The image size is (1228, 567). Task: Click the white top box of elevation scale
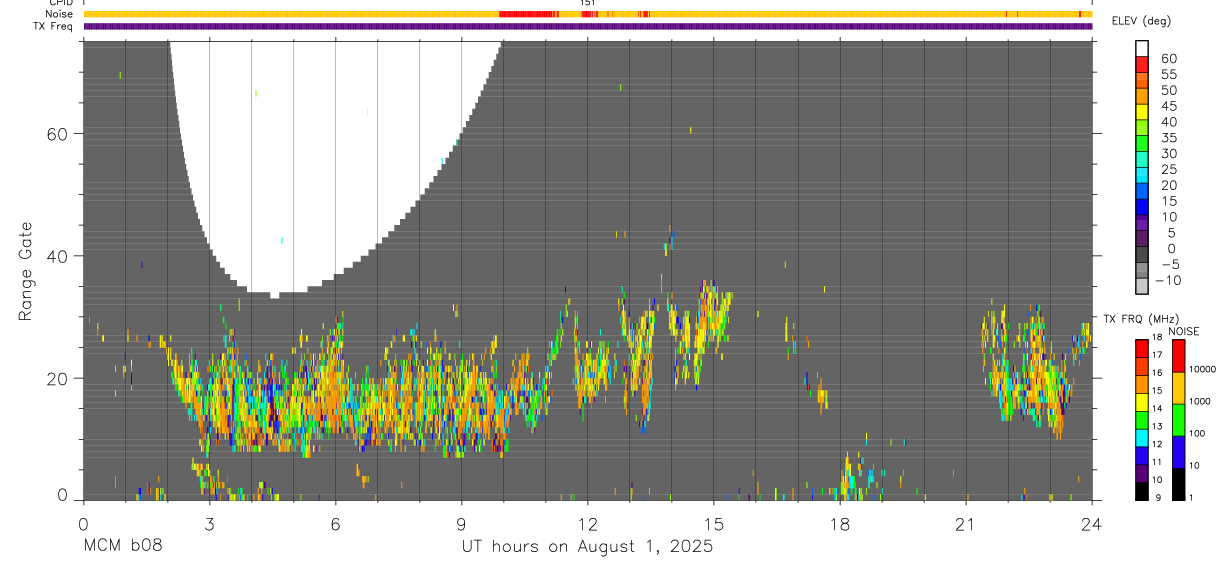1142,46
